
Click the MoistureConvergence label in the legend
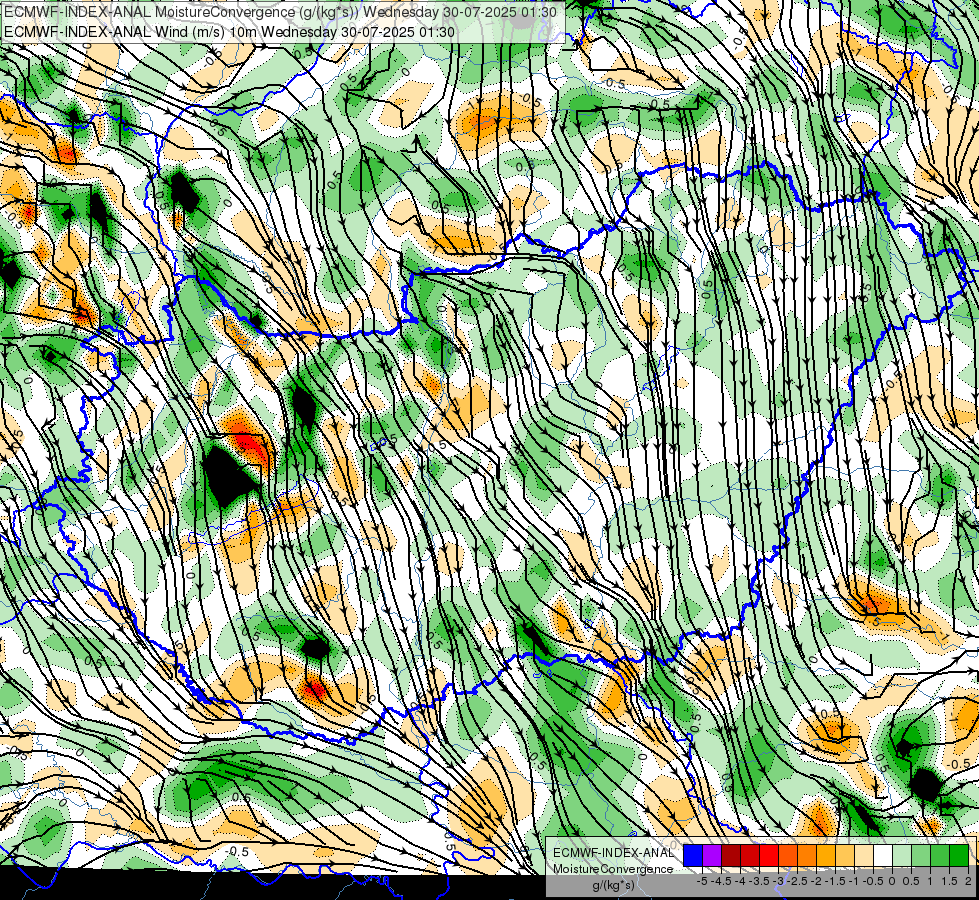613,869
